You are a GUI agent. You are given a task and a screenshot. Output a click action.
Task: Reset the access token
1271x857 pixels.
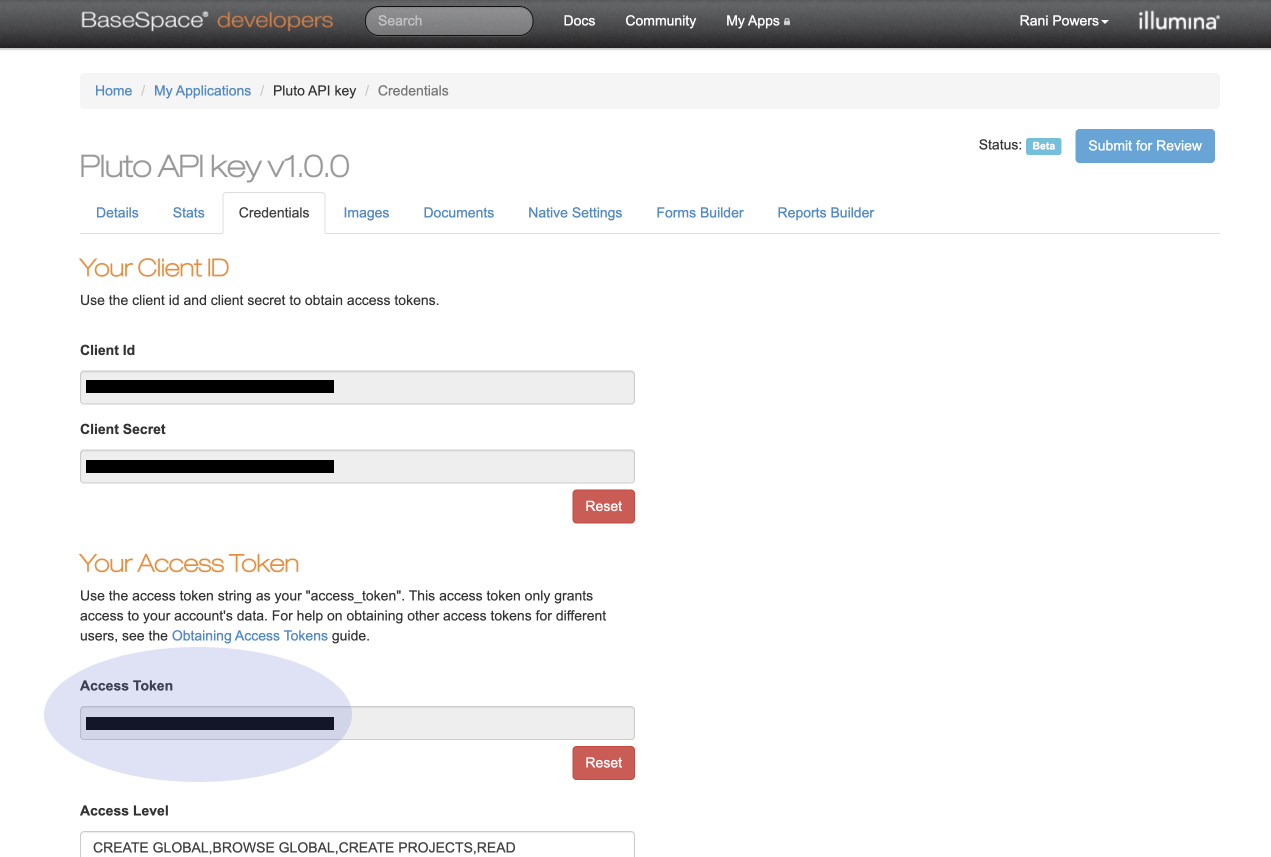pos(603,763)
